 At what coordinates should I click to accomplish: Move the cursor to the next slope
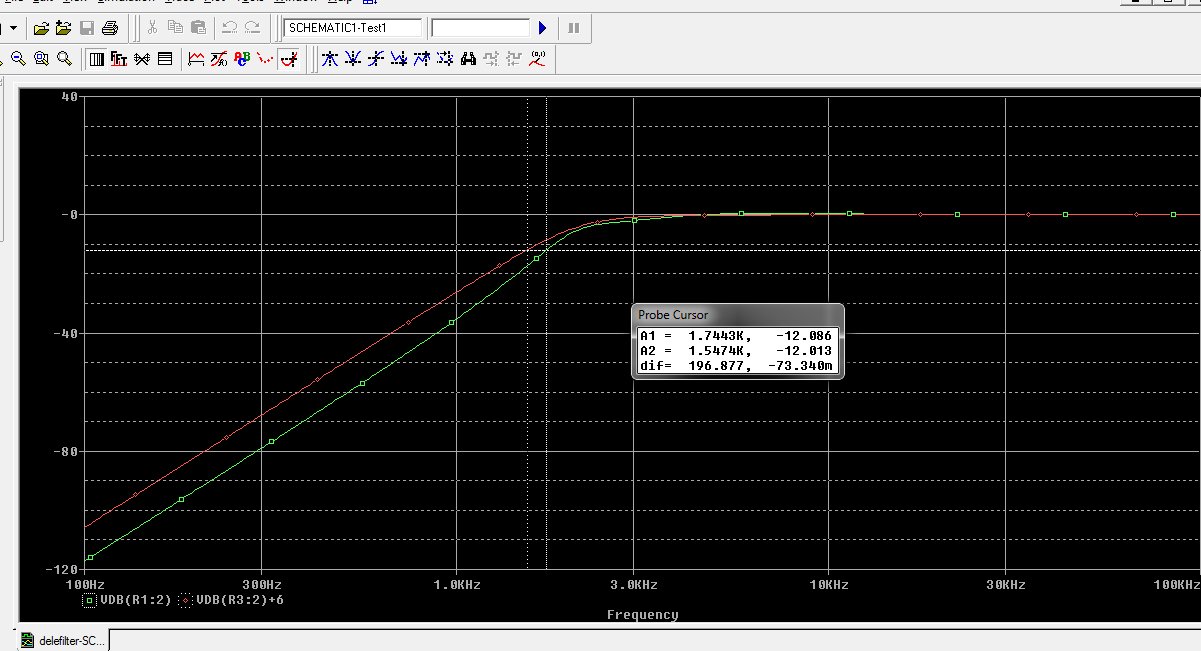pyautogui.click(x=376, y=59)
